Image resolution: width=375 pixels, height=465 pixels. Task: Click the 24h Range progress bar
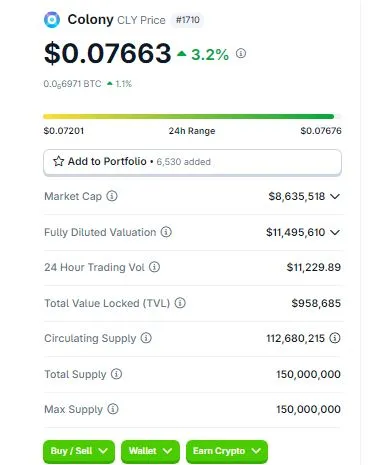coord(192,117)
